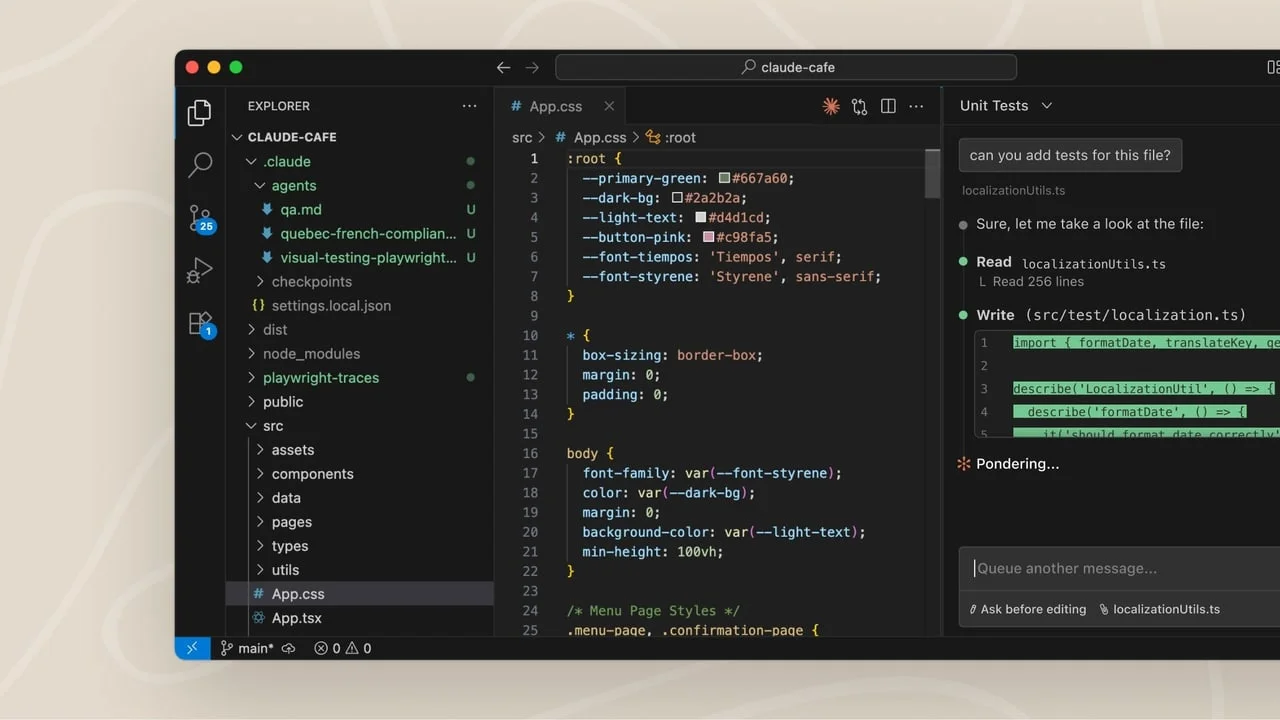The image size is (1280, 720).
Task: Click the localizationUtils.ts attachment chip
Action: [1159, 609]
